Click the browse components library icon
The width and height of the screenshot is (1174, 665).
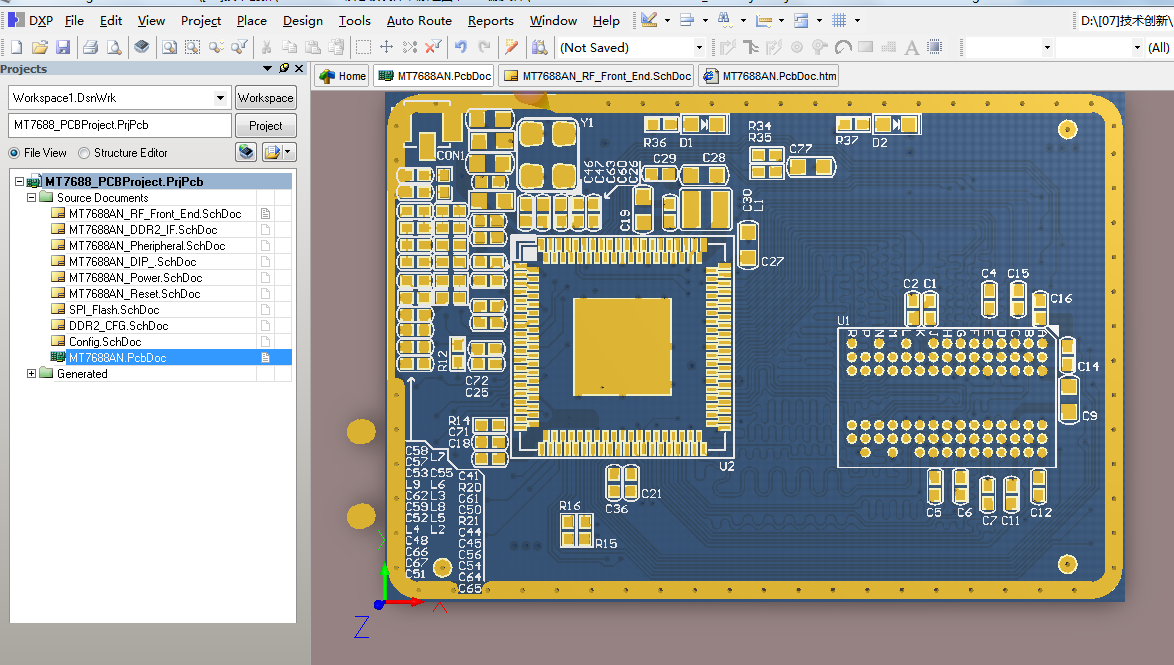[539, 47]
